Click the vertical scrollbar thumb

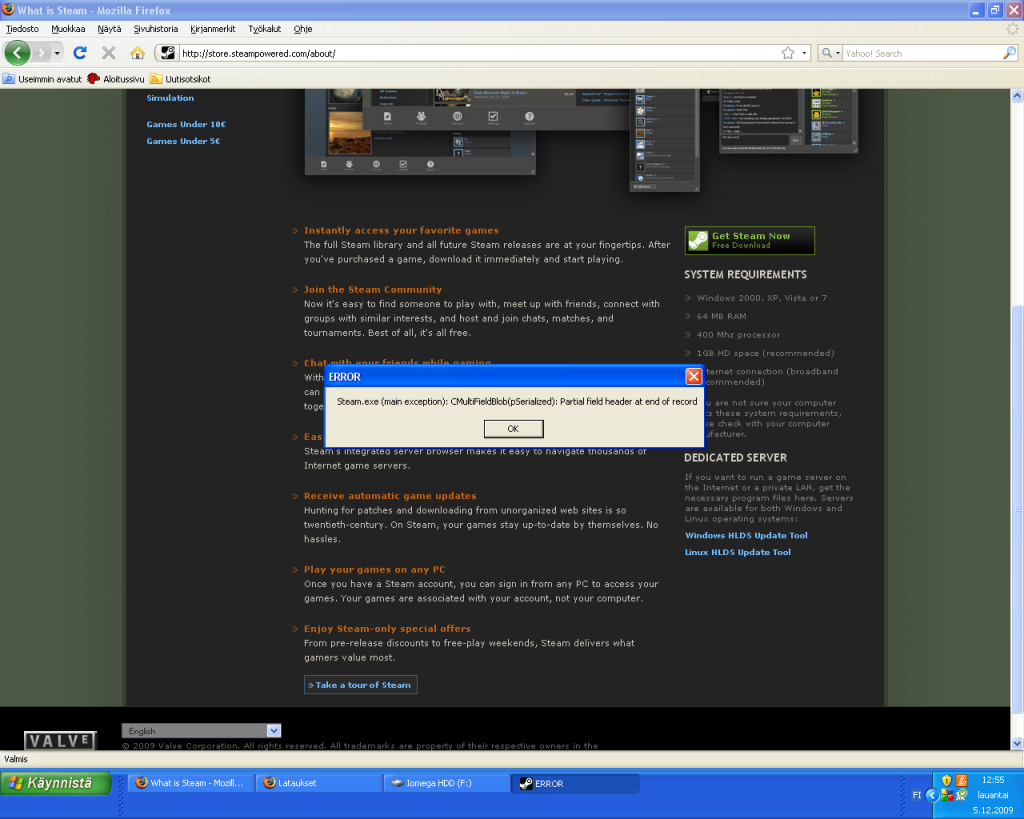1017,508
